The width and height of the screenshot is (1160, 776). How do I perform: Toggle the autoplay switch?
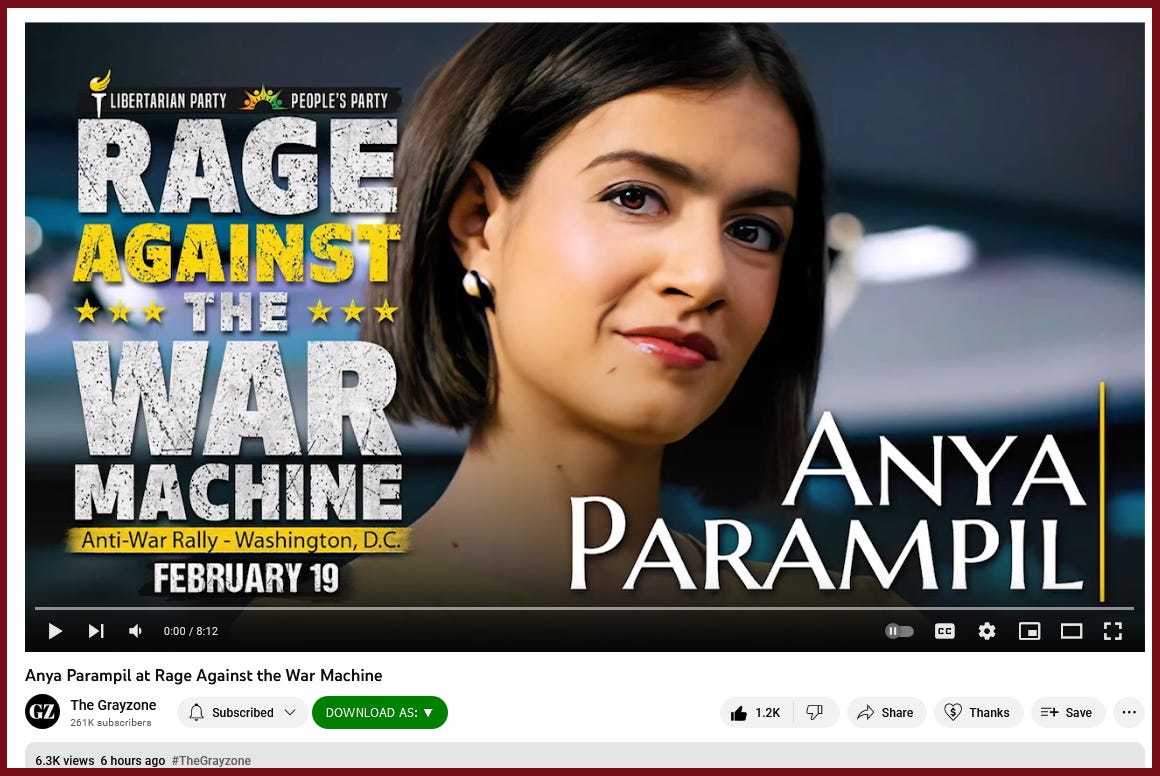coord(899,631)
